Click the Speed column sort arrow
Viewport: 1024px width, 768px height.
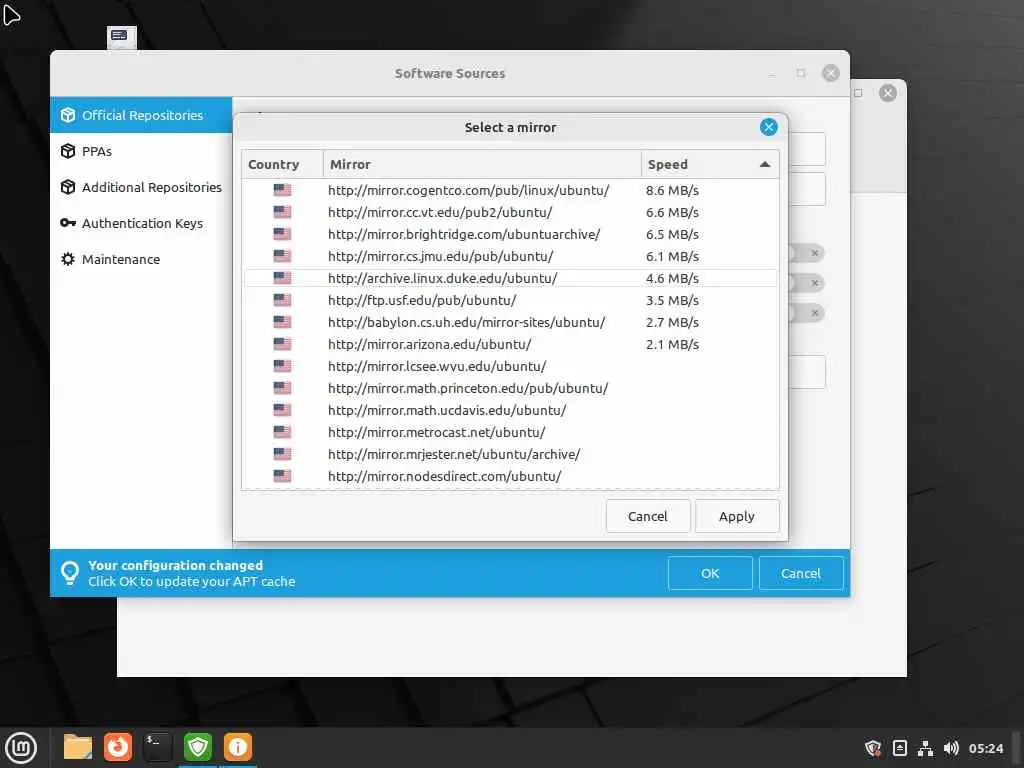(x=765, y=165)
